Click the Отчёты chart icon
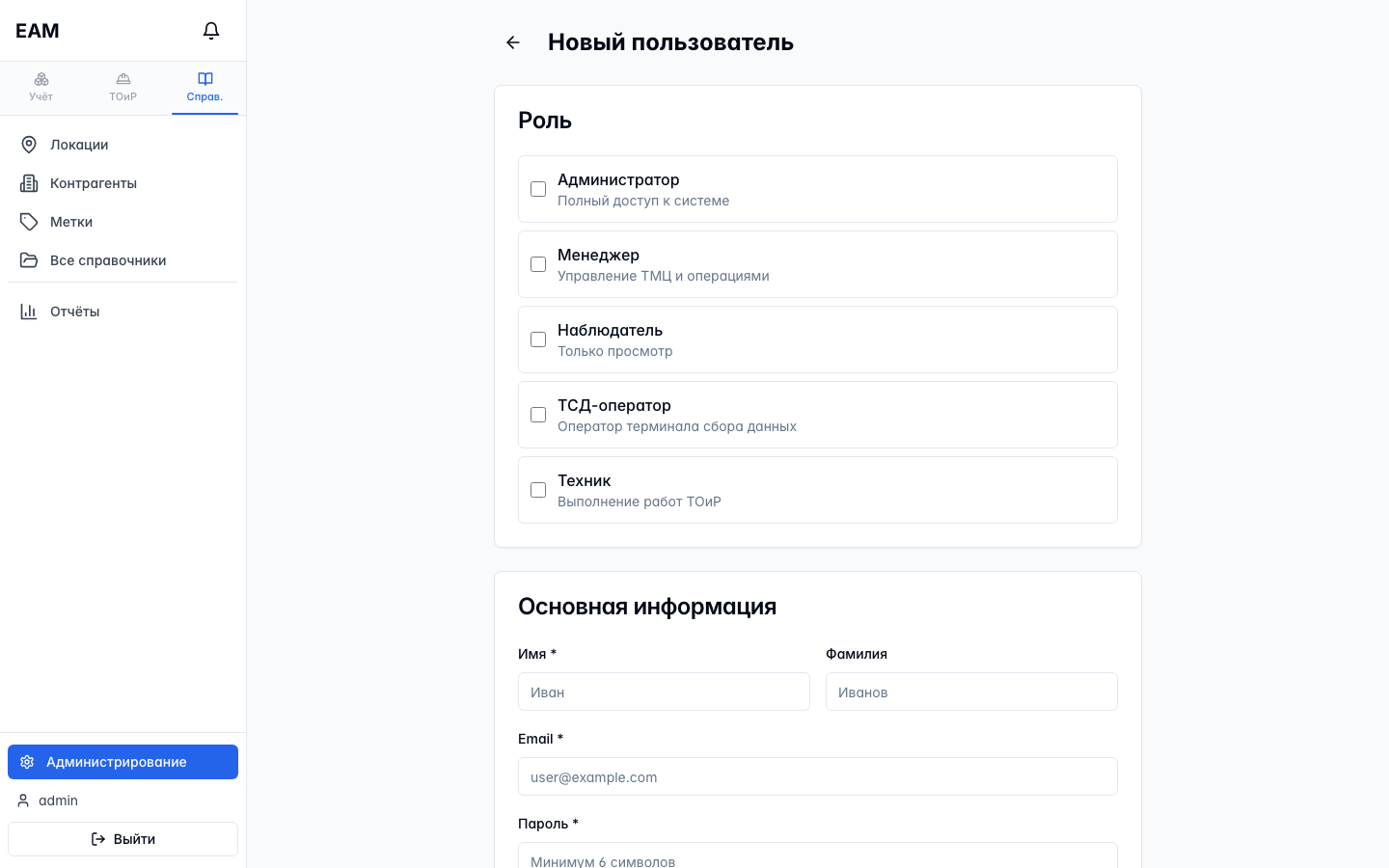This screenshot has height=868, width=1389. 29,312
